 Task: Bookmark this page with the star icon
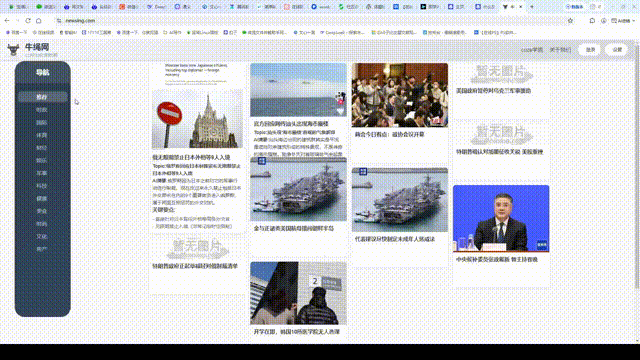[x=570, y=20]
